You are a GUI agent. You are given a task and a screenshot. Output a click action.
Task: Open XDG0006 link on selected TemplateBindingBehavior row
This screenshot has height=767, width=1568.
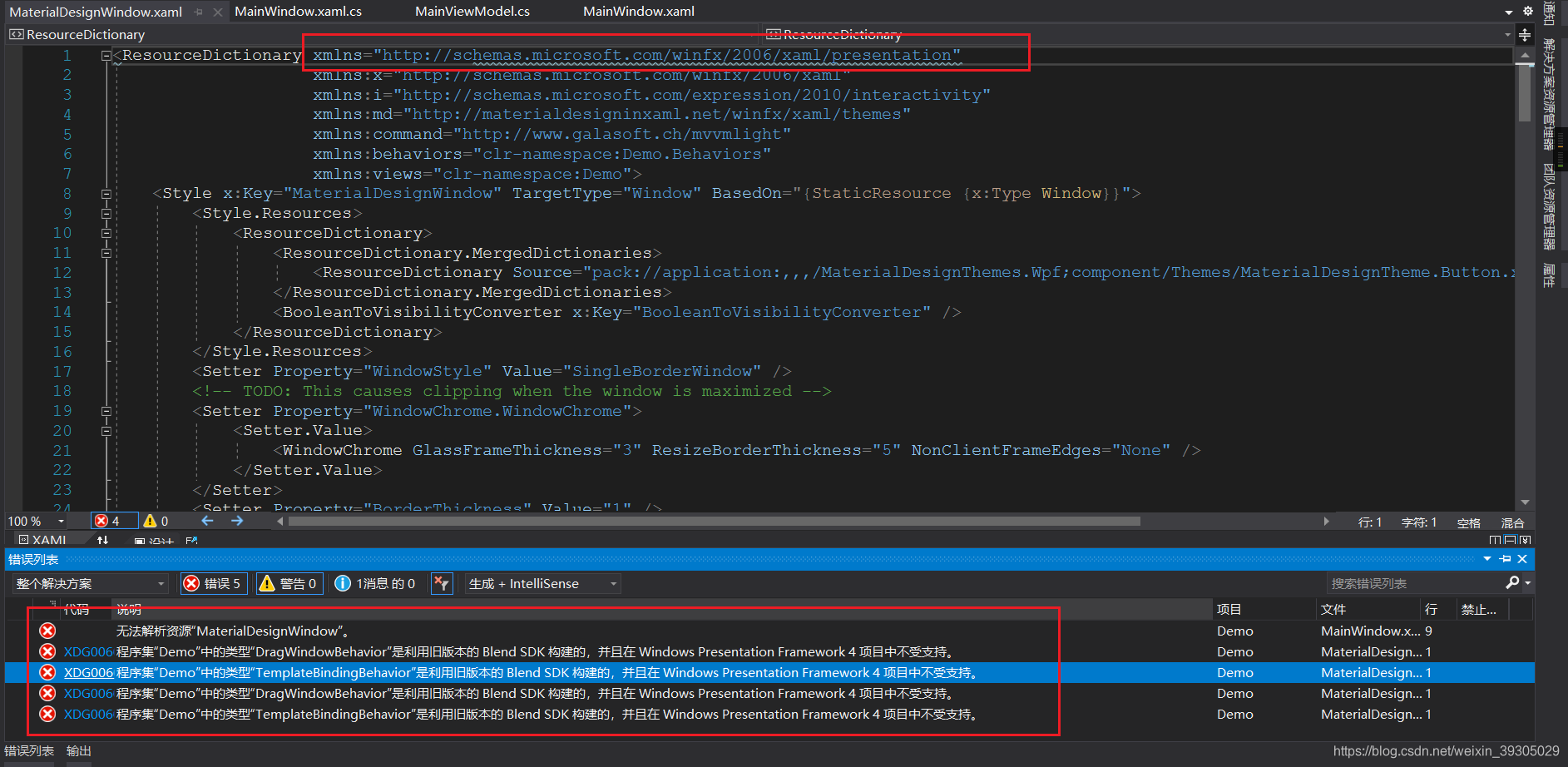point(88,672)
